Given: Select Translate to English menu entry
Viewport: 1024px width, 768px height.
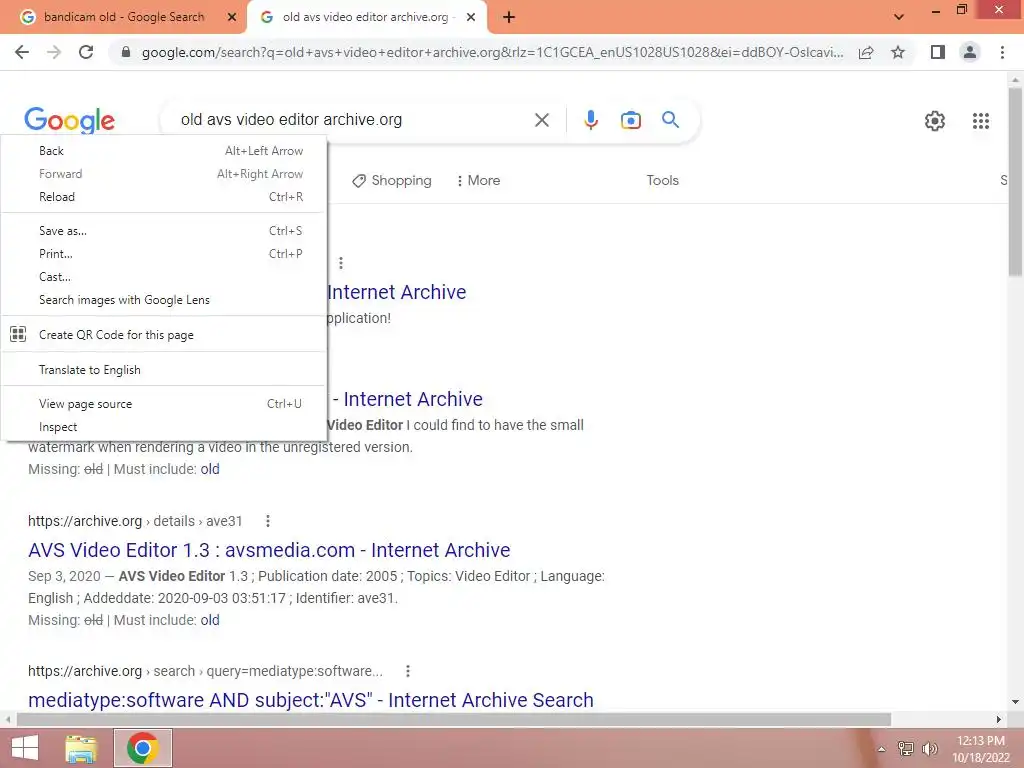Looking at the screenshot, I should [x=163, y=370].
